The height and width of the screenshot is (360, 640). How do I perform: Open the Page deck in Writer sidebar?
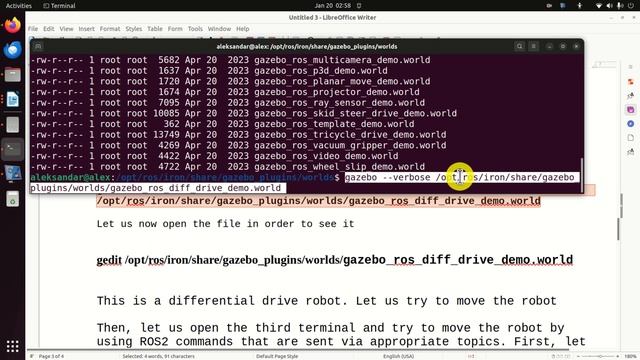(631, 138)
